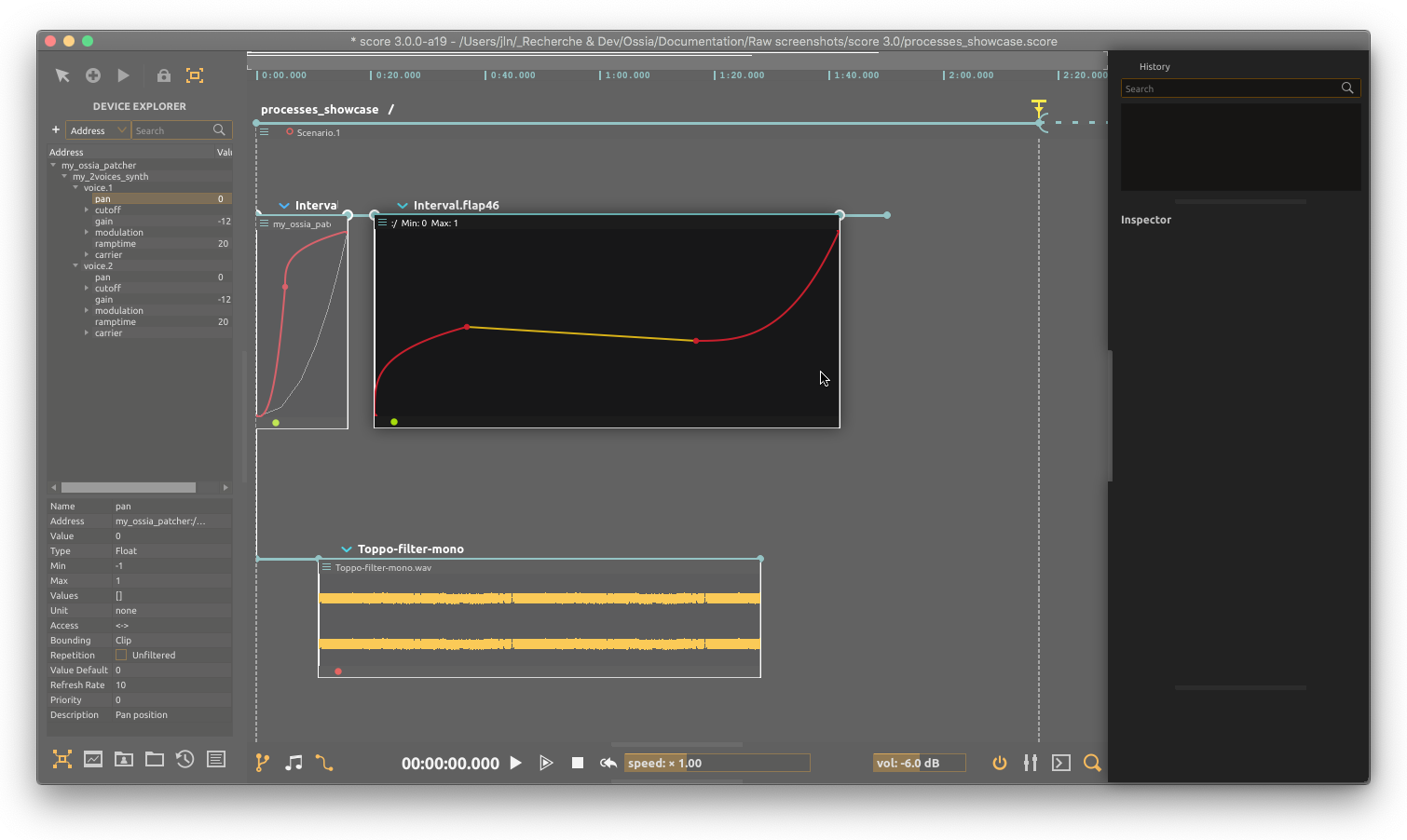This screenshot has width=1407, height=840.
Task: Open the user library folder icon
Action: click(x=124, y=759)
